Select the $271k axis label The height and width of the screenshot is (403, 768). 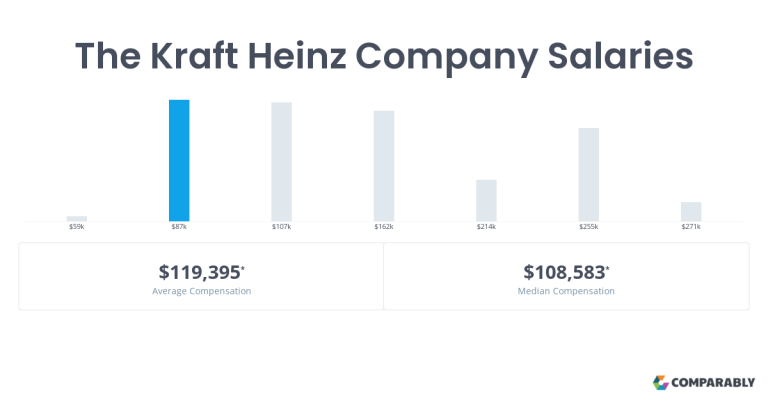(x=691, y=227)
